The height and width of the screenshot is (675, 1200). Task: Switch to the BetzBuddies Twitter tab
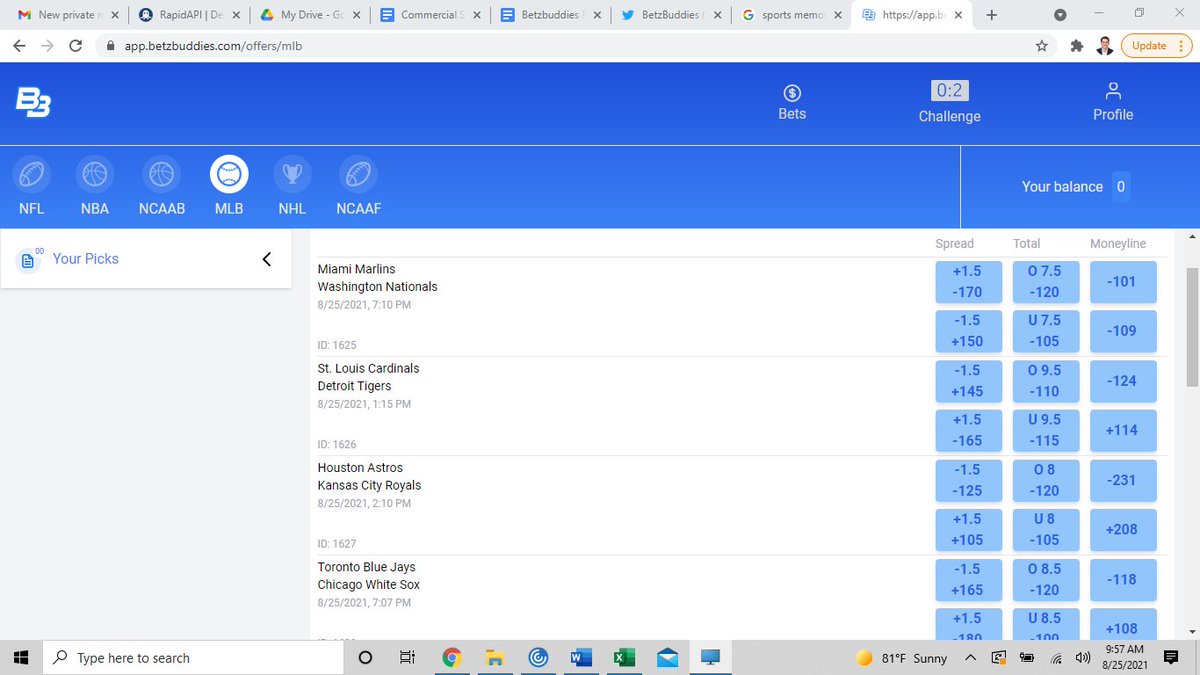click(672, 15)
